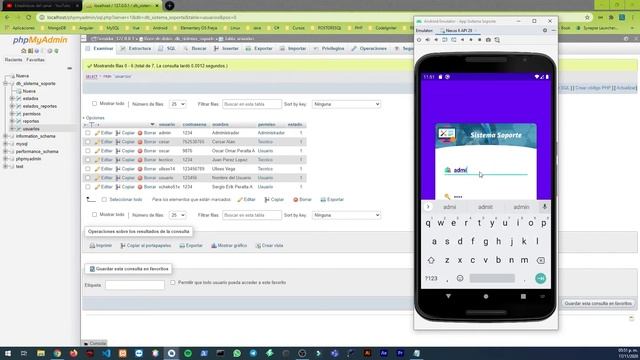The height and width of the screenshot is (360, 640).
Task: Switch to the Estructura tab
Action: pyautogui.click(x=136, y=49)
